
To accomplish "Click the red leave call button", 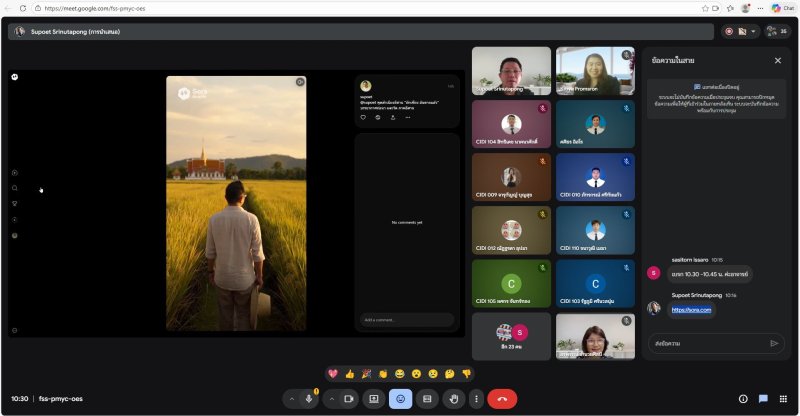I will pos(502,398).
